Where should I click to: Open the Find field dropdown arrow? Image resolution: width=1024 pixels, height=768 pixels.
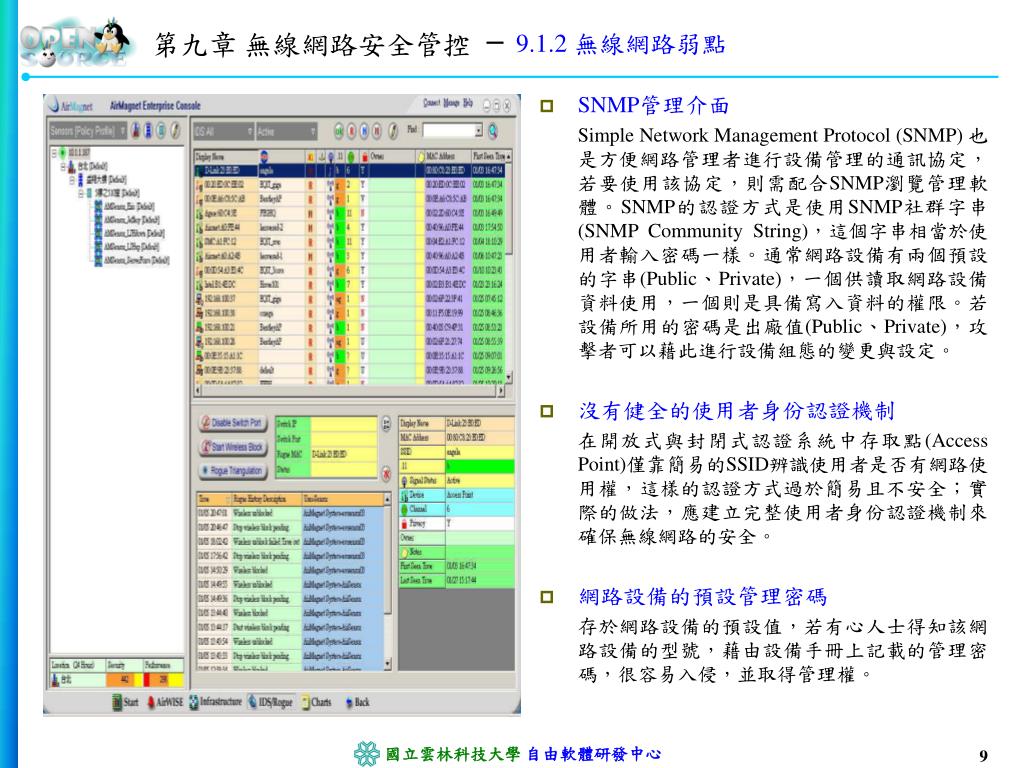(x=479, y=131)
